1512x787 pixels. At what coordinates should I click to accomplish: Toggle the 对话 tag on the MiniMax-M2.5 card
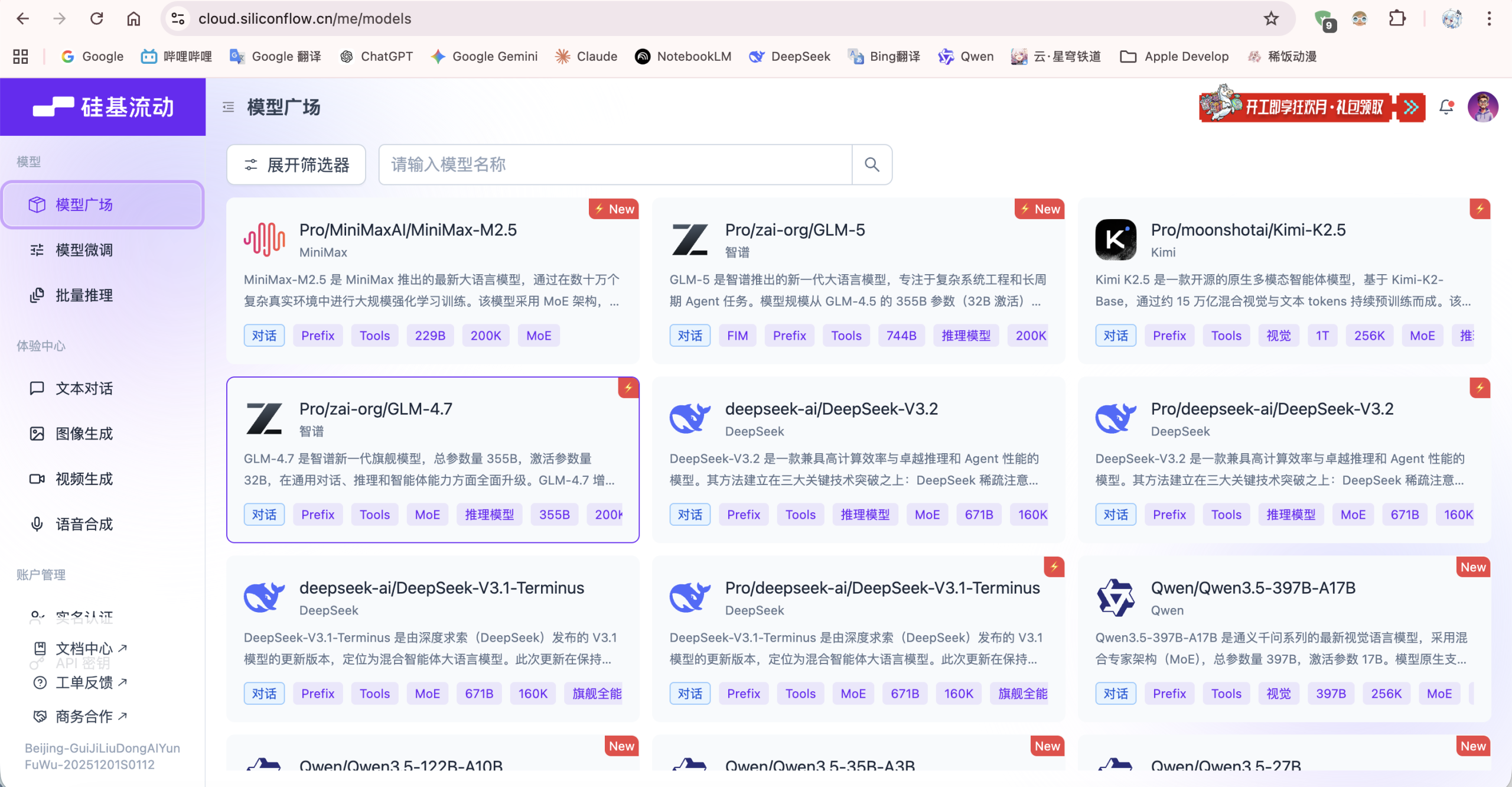click(264, 336)
